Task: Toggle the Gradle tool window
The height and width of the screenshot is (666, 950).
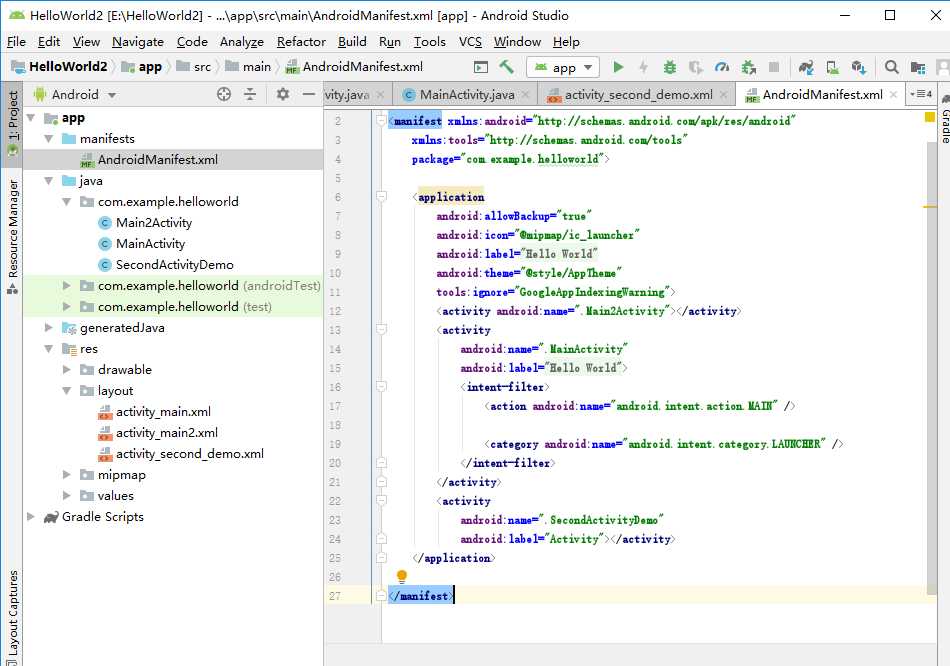Action: [x=945, y=119]
